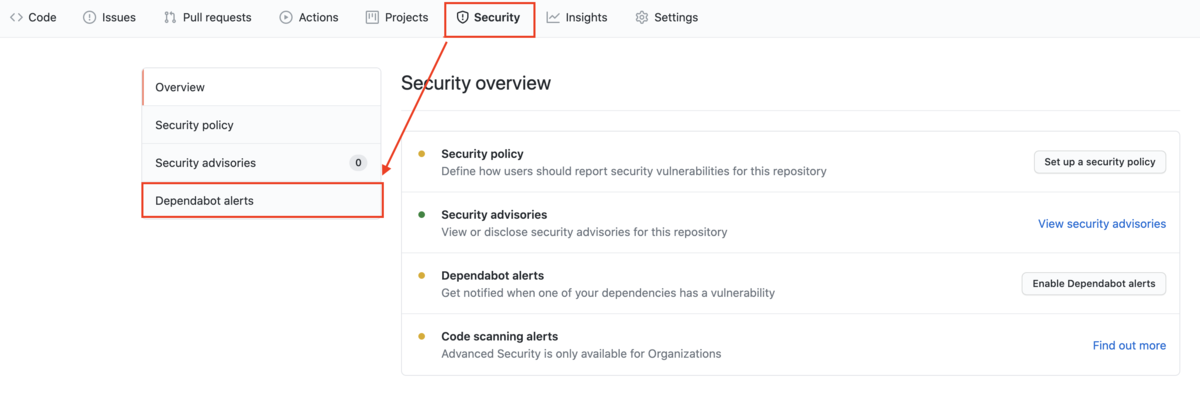Open the Insights tab
This screenshot has height=398, width=1200.
(x=577, y=17)
